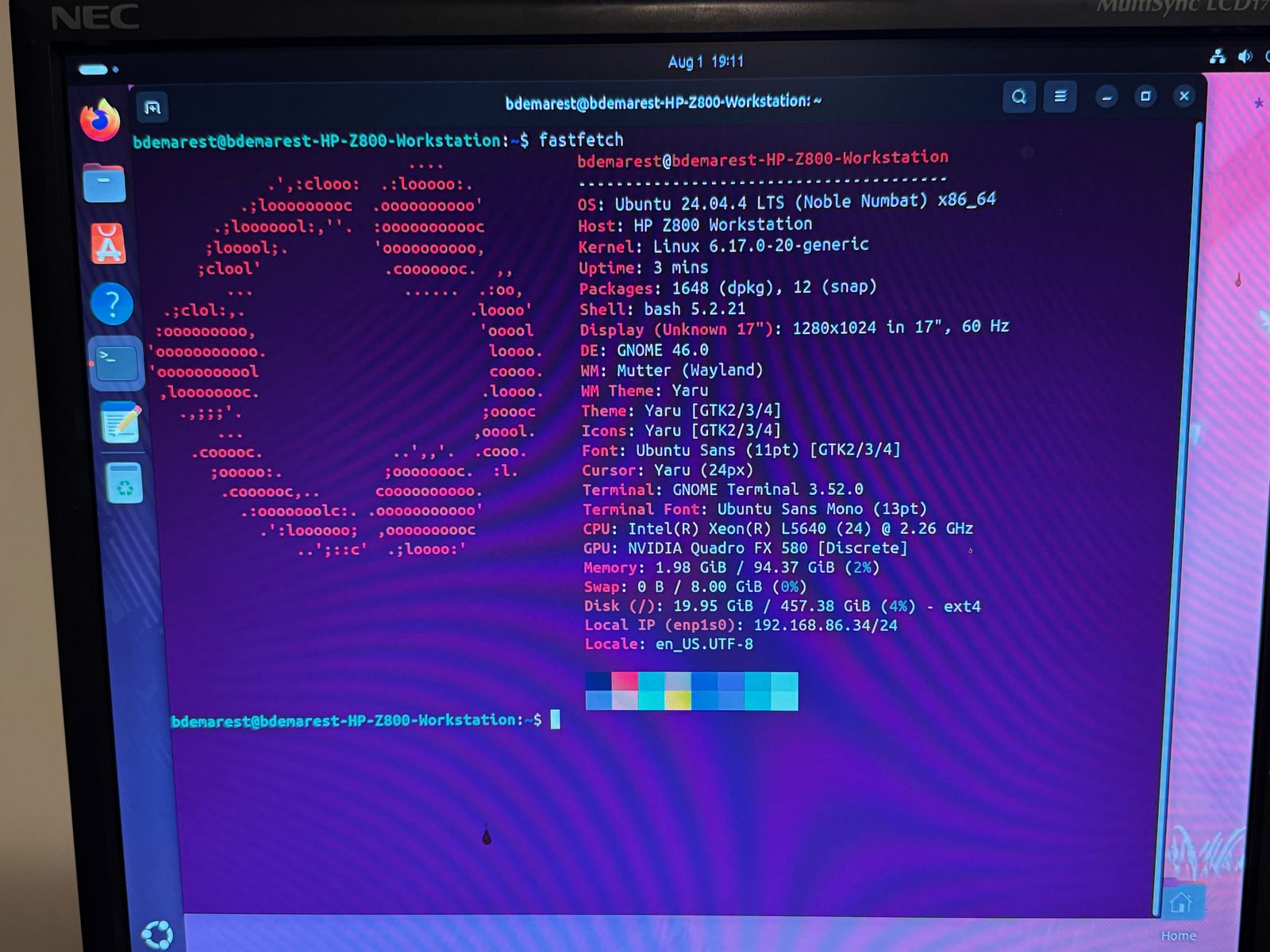Open the calendar from the Aug 1 19:11 clock
Screen dimensions: 1270x952
click(x=706, y=61)
